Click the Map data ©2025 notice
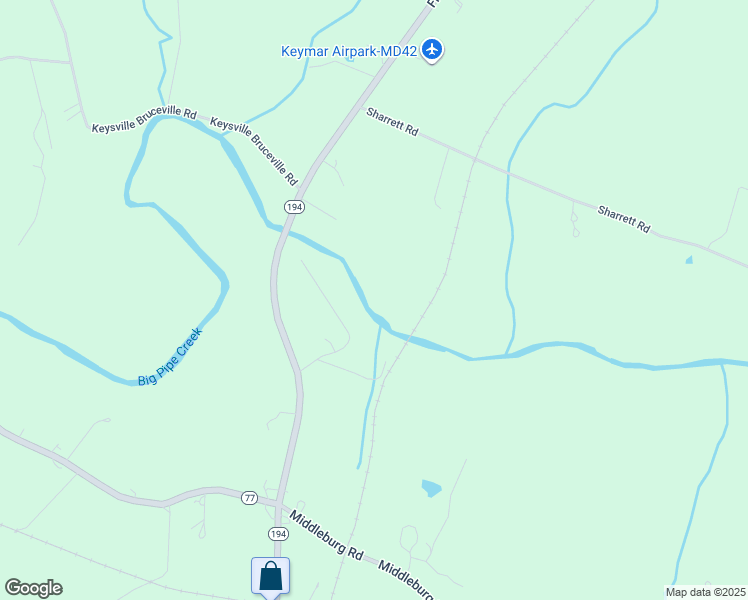The image size is (748, 600). click(706, 592)
